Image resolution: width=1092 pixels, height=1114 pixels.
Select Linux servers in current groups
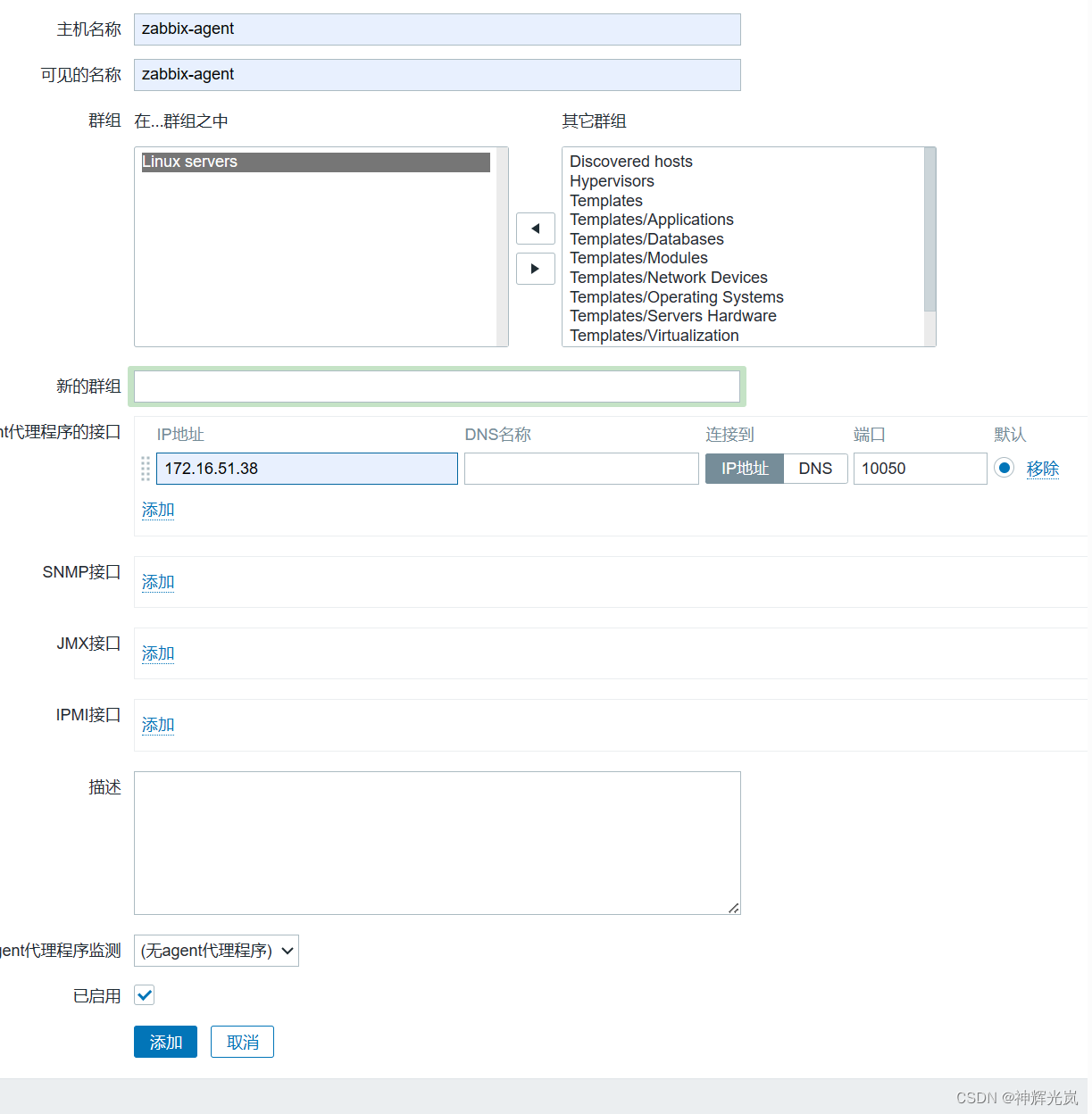316,162
